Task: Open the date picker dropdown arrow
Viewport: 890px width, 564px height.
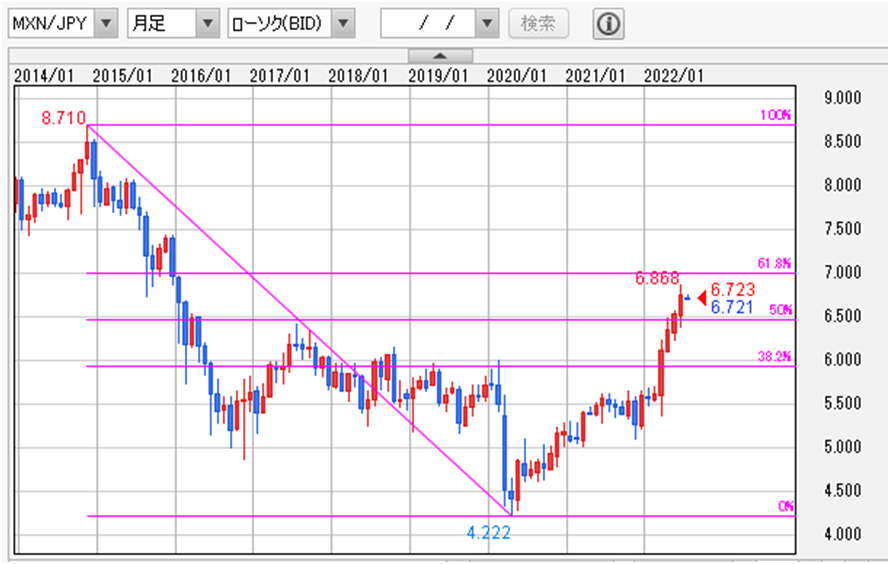Action: click(x=487, y=23)
